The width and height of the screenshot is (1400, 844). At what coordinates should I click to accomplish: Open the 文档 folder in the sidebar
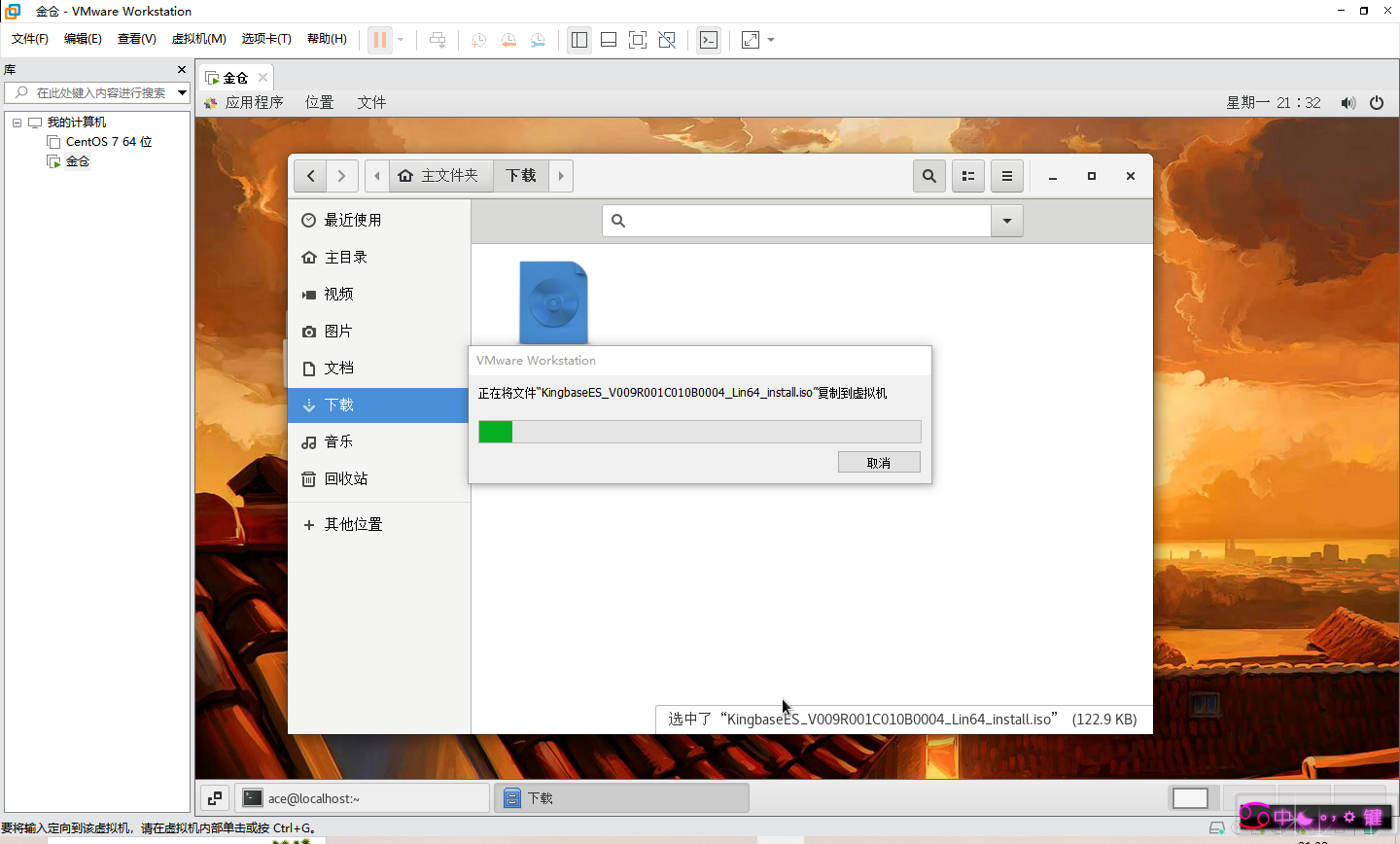(379, 368)
